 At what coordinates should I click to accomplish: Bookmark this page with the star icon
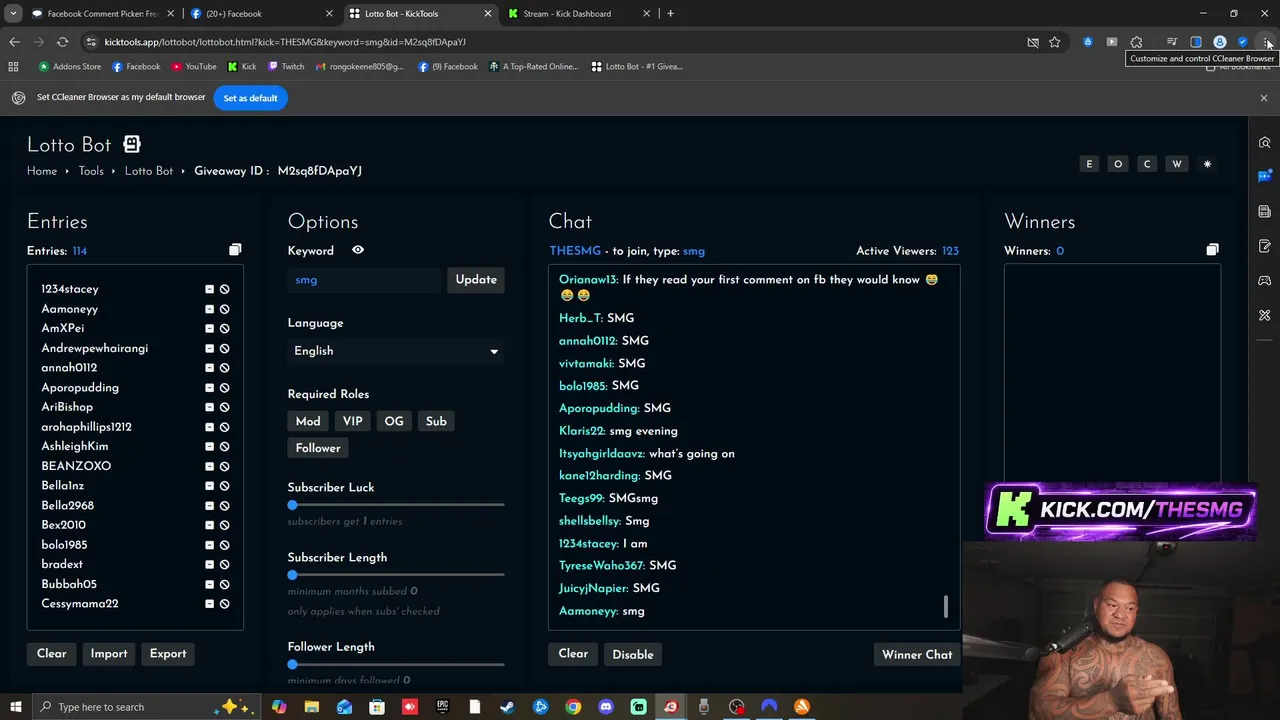coord(1054,42)
